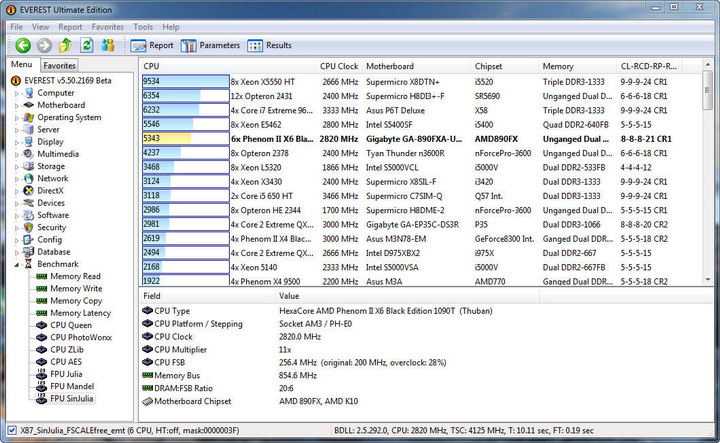
Task: Sort by the Memory column header
Action: [577, 66]
